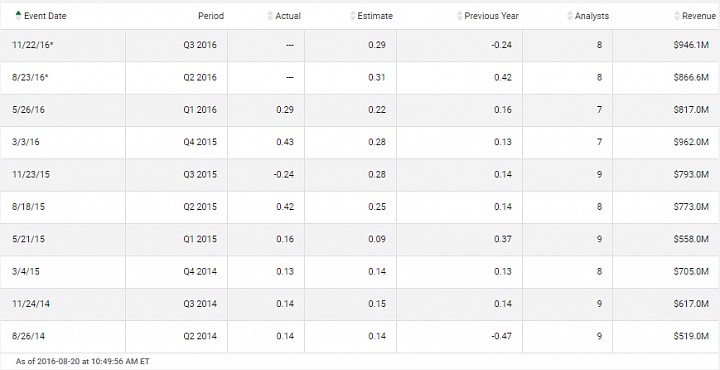Select the 8/23/16* event date cell

tap(30, 78)
